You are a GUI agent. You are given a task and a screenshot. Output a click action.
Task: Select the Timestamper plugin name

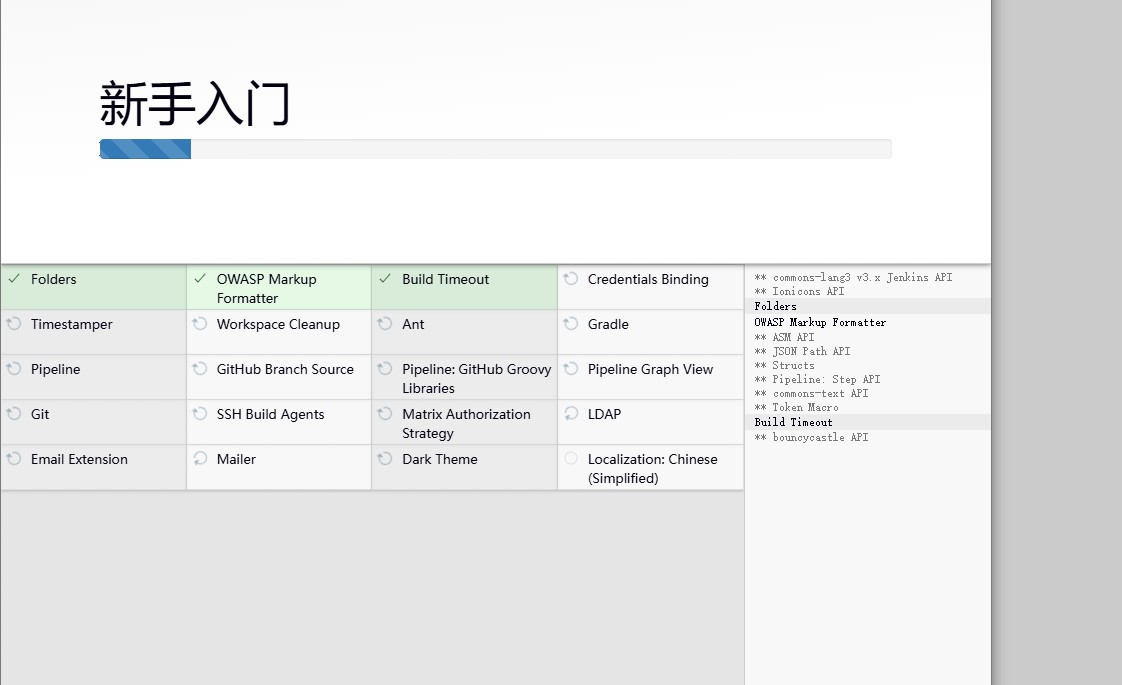[72, 324]
